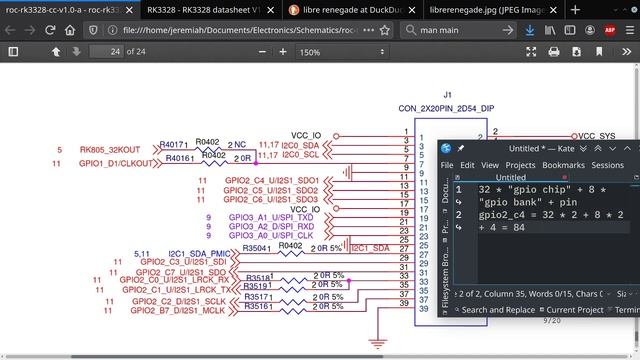Image resolution: width=640 pixels, height=360 pixels.
Task: Open the downloads panel
Action: click(530, 30)
